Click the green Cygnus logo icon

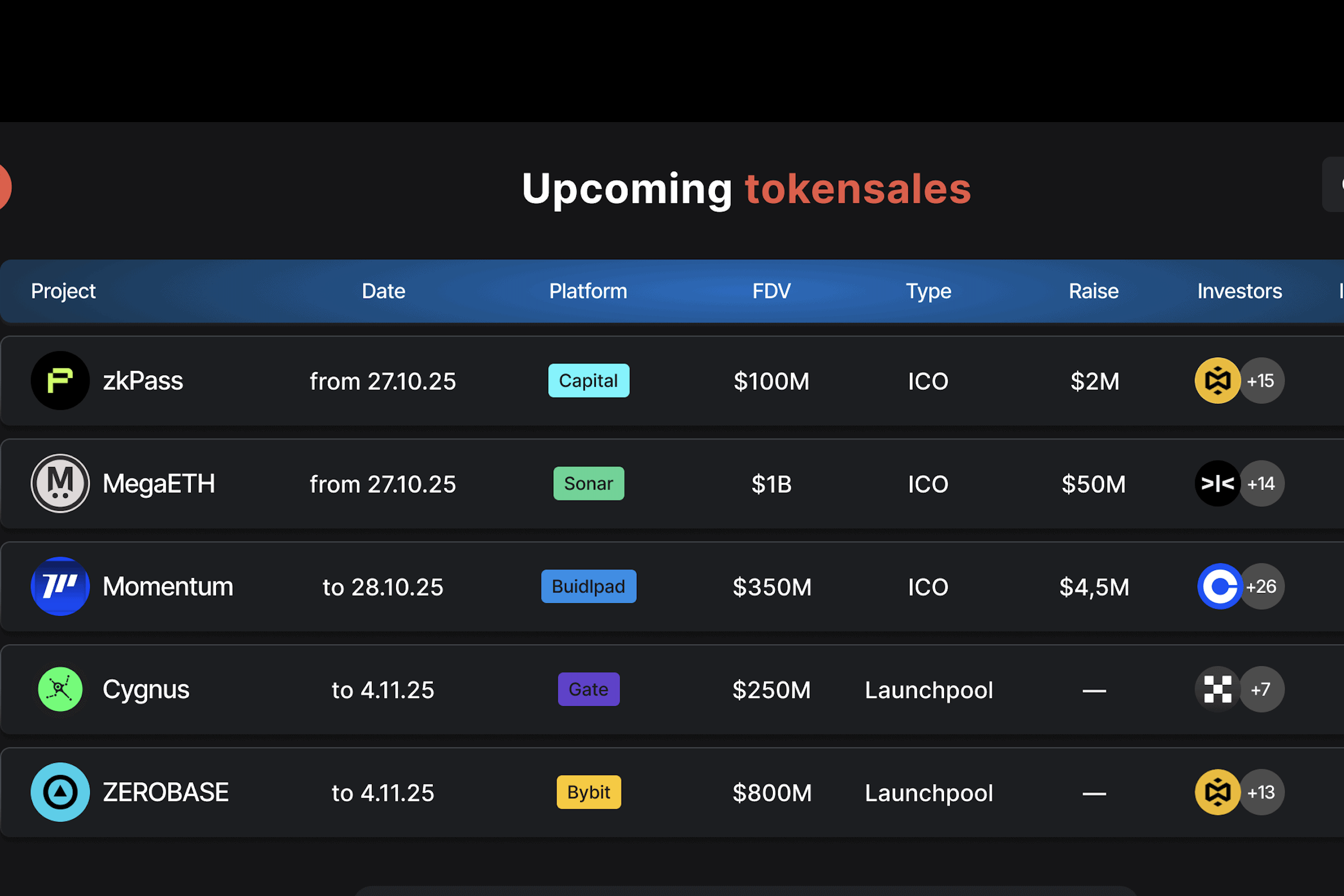coord(60,689)
